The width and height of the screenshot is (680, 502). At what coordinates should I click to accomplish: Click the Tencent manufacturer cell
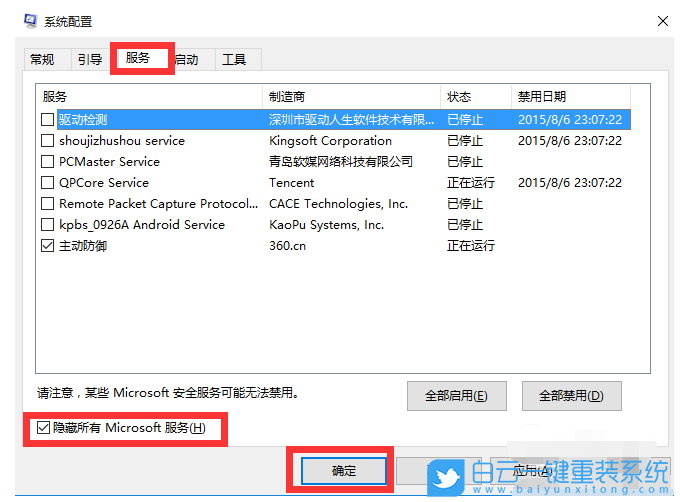coord(291,183)
